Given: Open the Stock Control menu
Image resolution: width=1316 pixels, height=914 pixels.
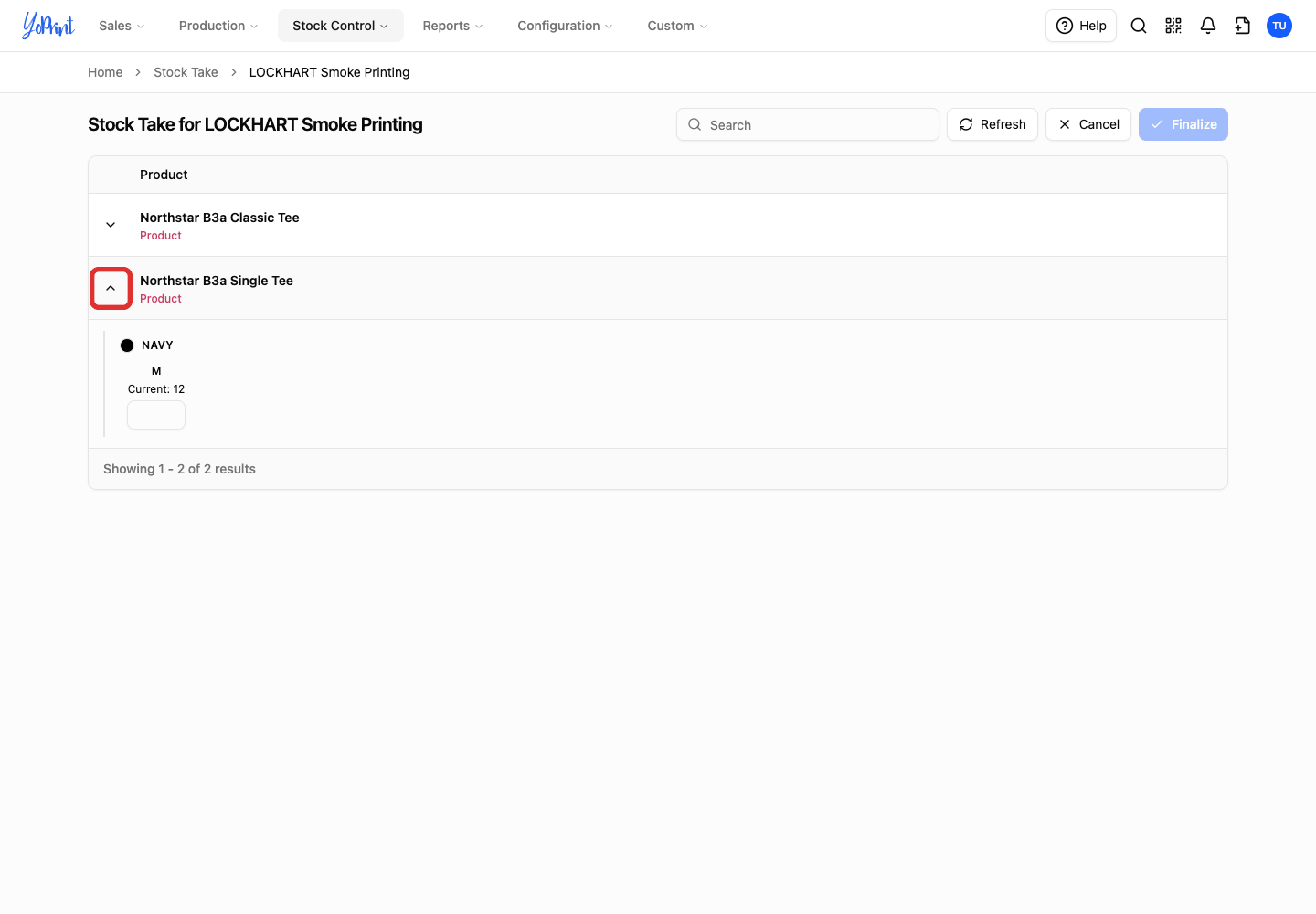Looking at the screenshot, I should pyautogui.click(x=341, y=26).
